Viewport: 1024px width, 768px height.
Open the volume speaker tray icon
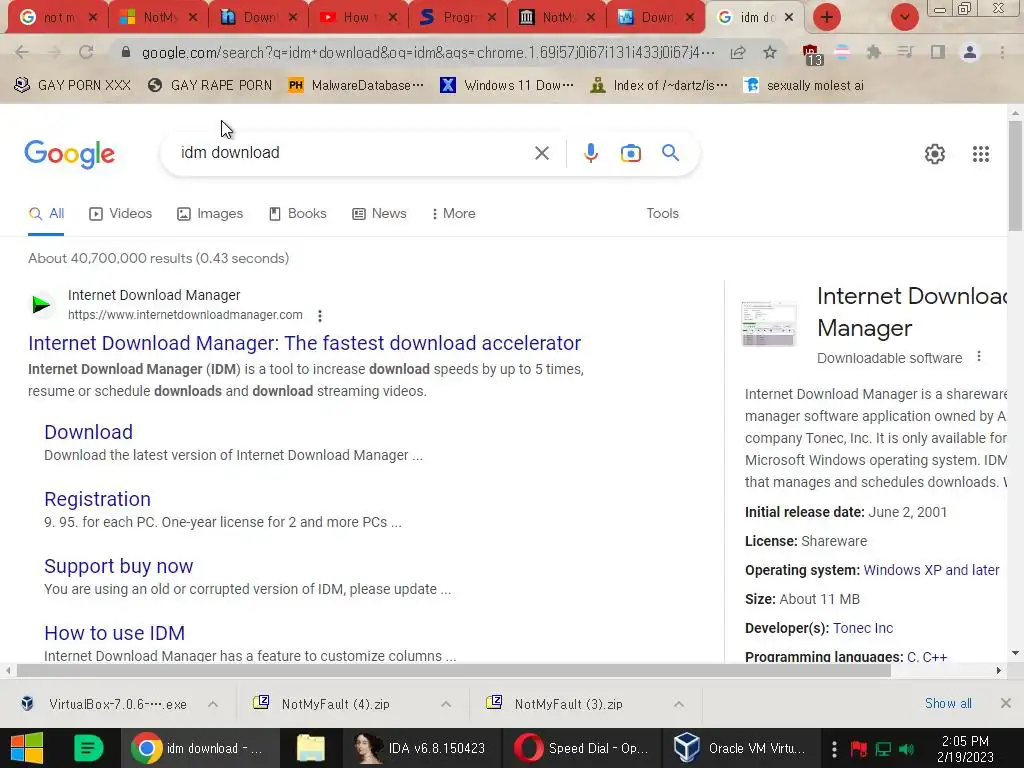[906, 749]
